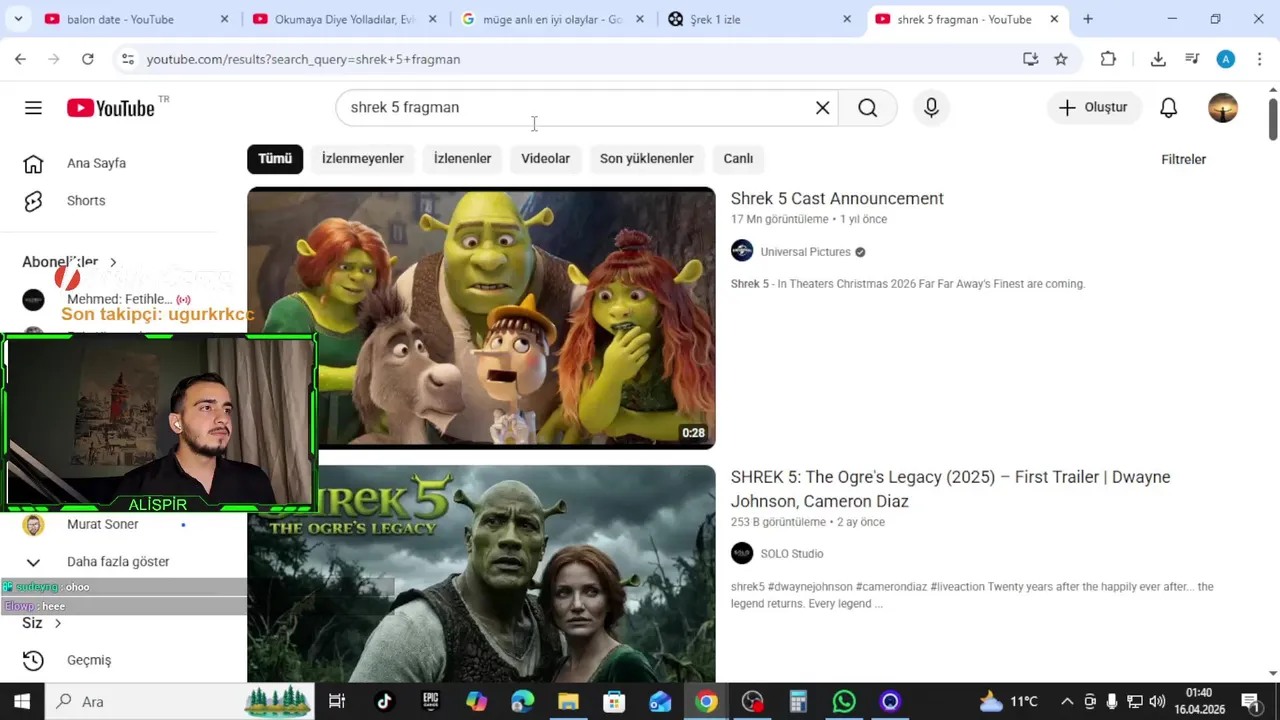Screen dimensions: 1280x720
Task: Bookmark this page with the star icon
Action: point(1061,59)
